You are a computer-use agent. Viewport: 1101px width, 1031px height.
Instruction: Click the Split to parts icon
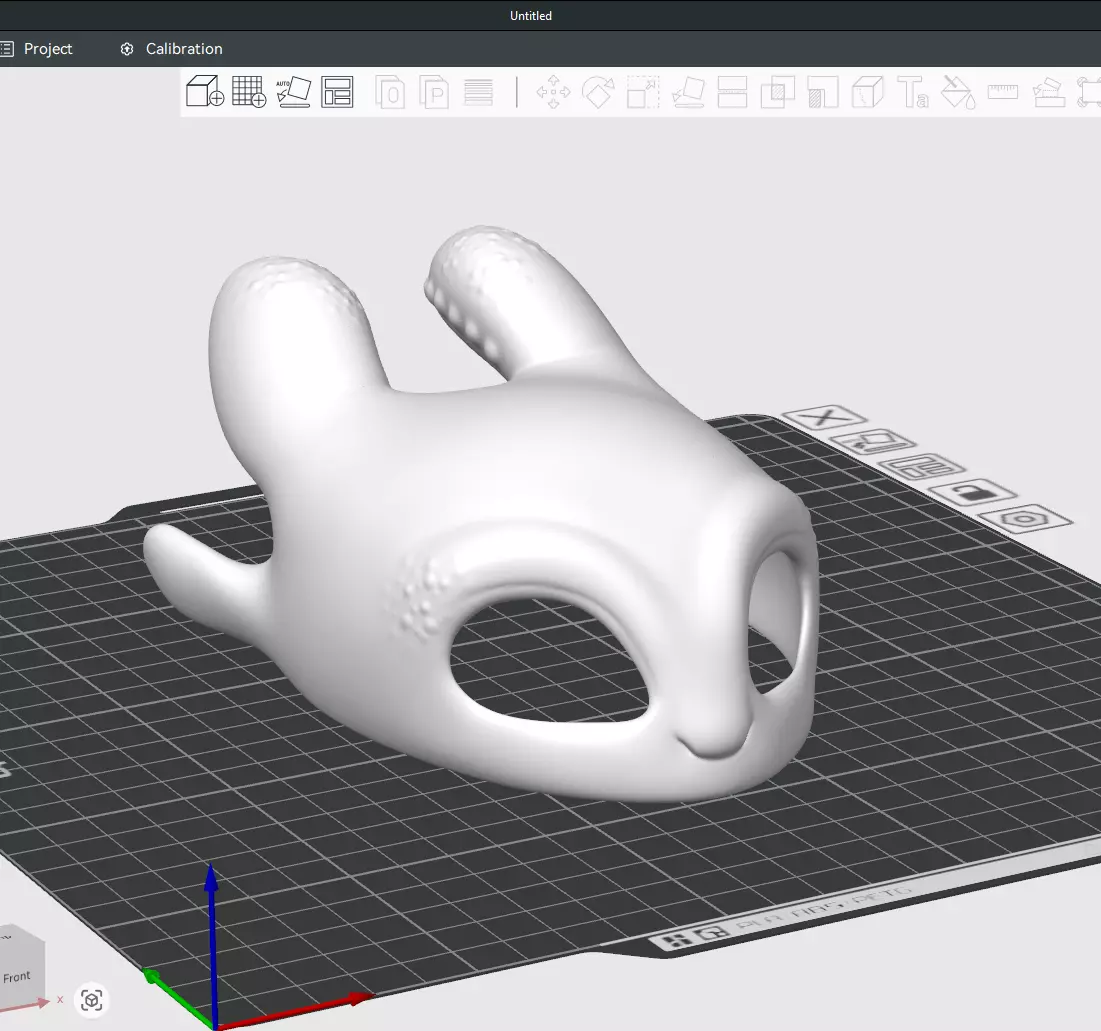[x=434, y=92]
